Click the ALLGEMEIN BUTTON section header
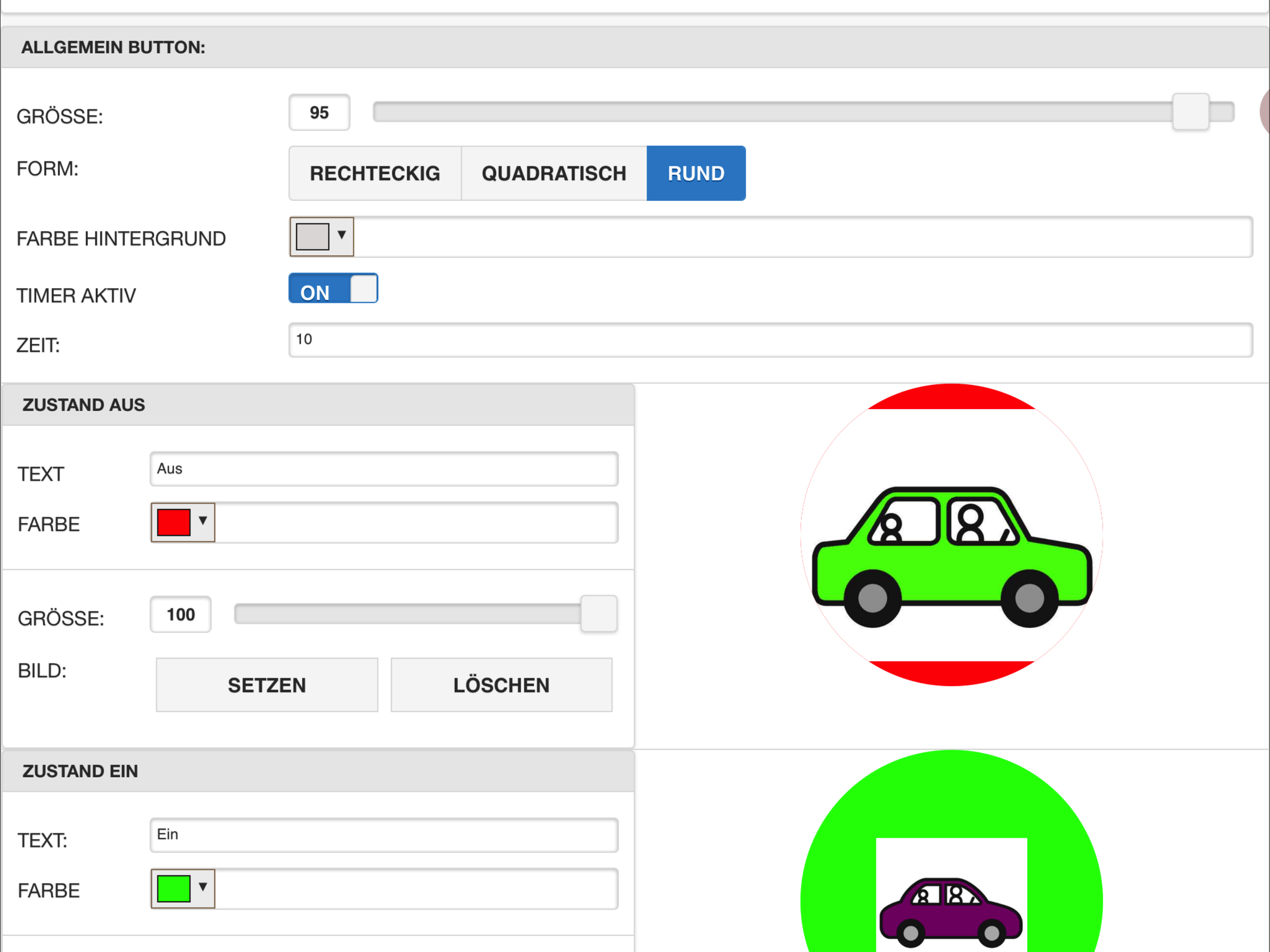The width and height of the screenshot is (1270, 952). pyautogui.click(x=635, y=47)
